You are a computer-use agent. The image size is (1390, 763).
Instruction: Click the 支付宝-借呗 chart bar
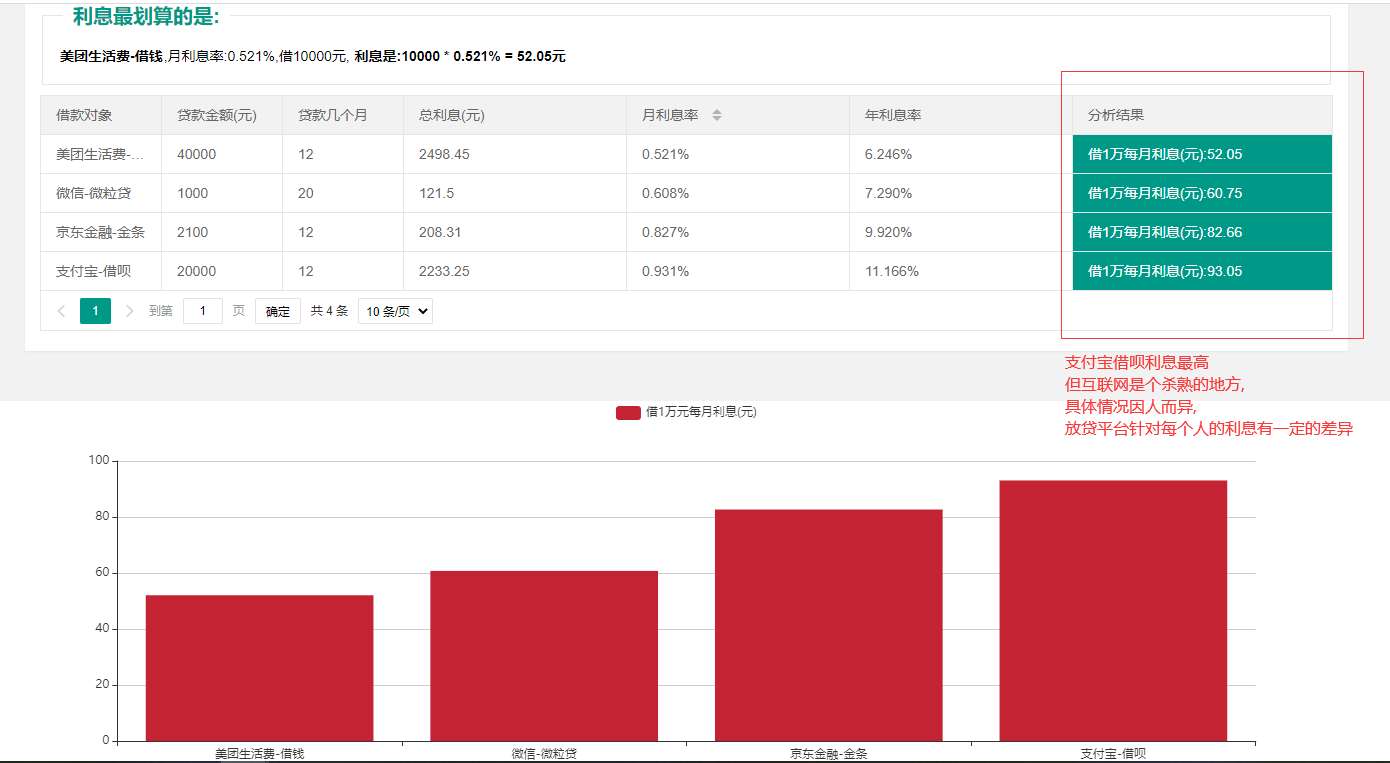[x=1113, y=611]
